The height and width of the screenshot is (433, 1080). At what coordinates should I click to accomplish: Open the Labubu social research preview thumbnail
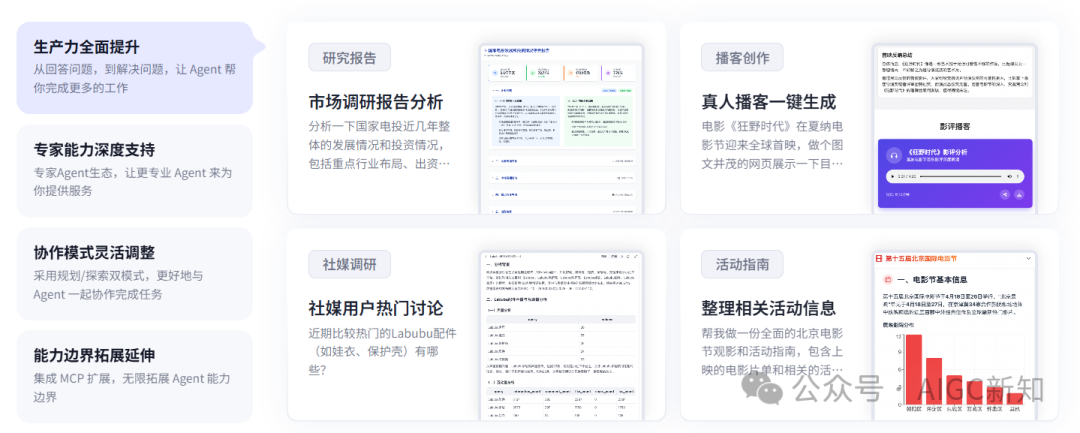[x=561, y=335]
